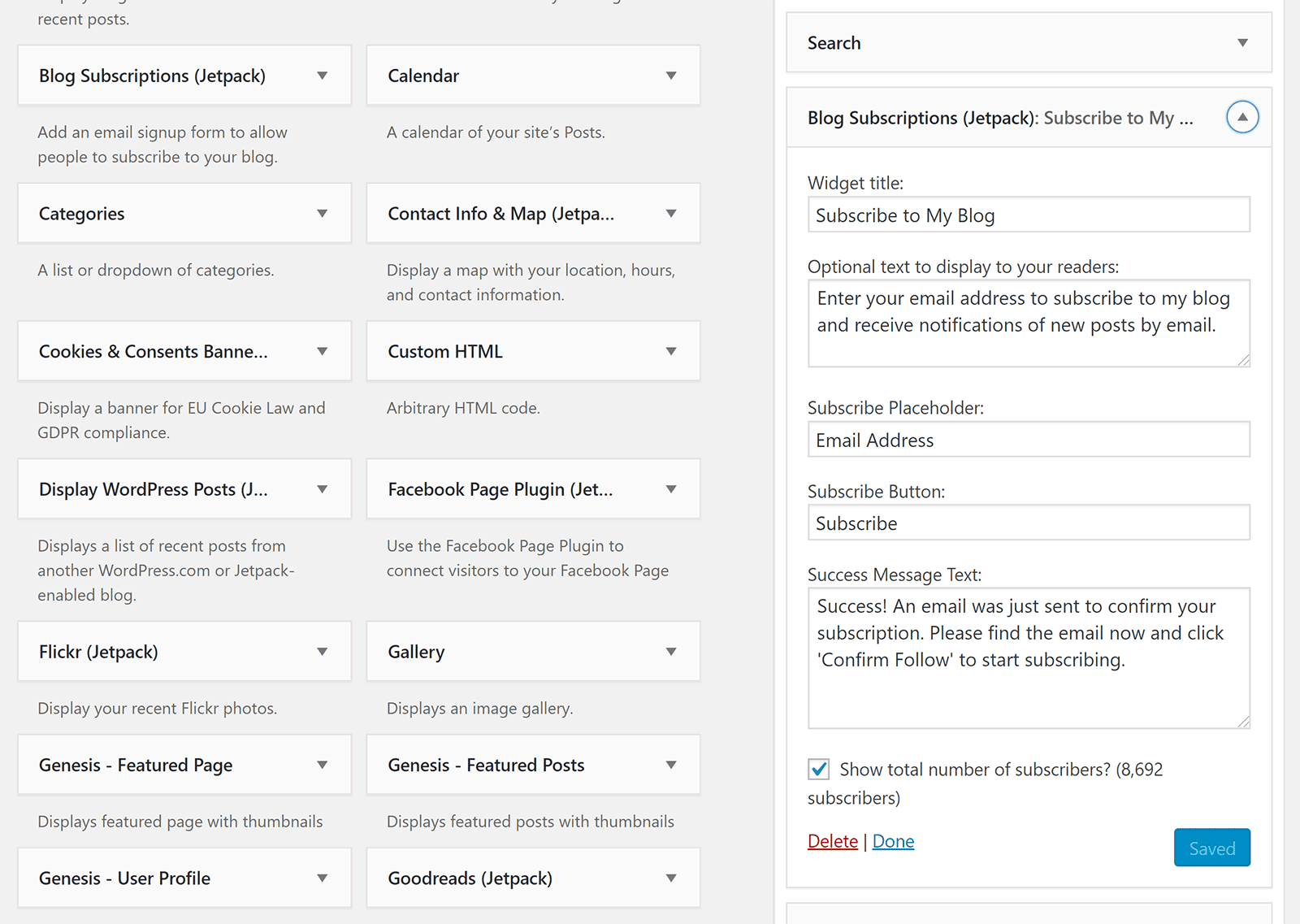This screenshot has width=1300, height=924.
Task: Click the 'Arbitrary HTML code.' description
Action: click(x=463, y=408)
